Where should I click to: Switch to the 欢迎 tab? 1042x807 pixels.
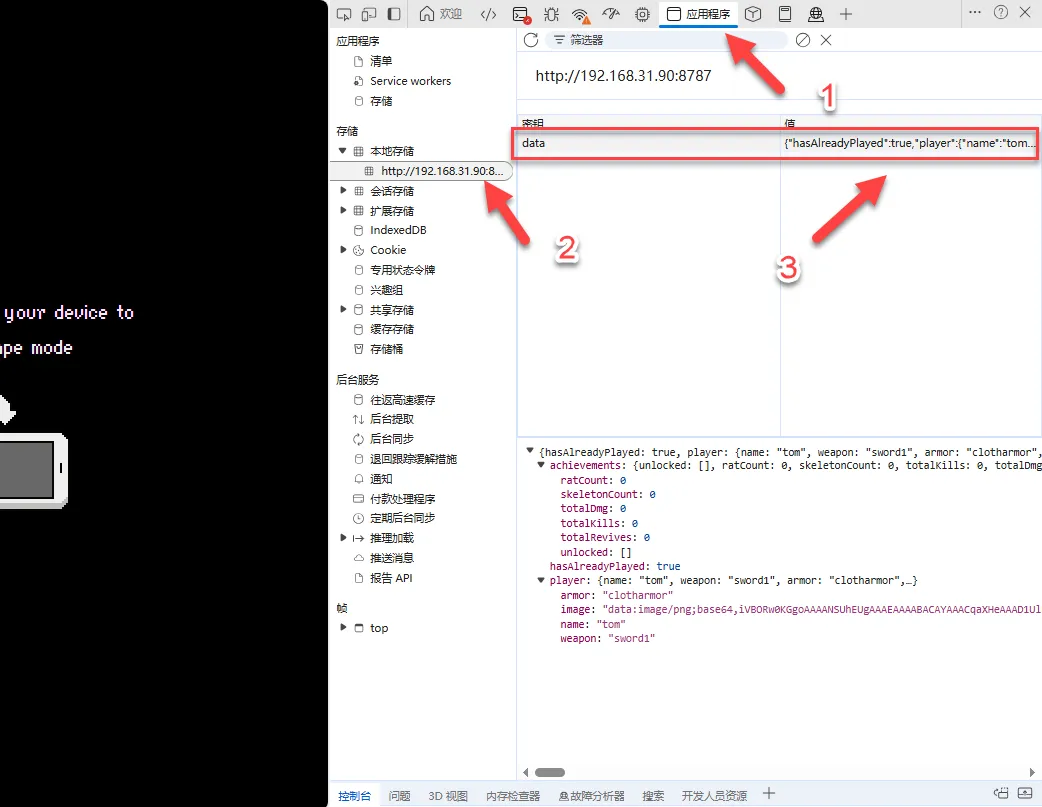[x=441, y=14]
